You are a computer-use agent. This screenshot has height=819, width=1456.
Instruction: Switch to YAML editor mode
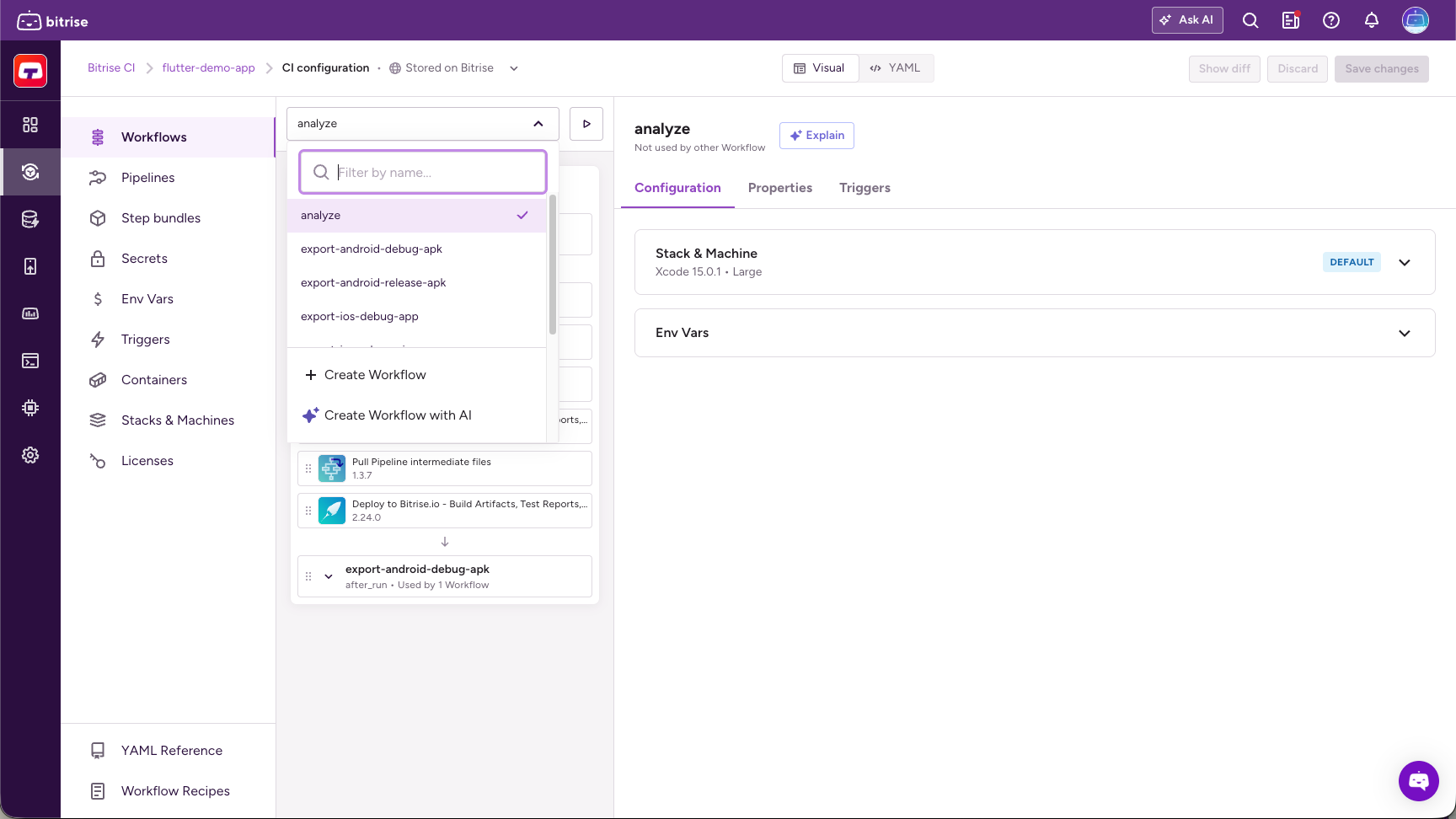[896, 68]
